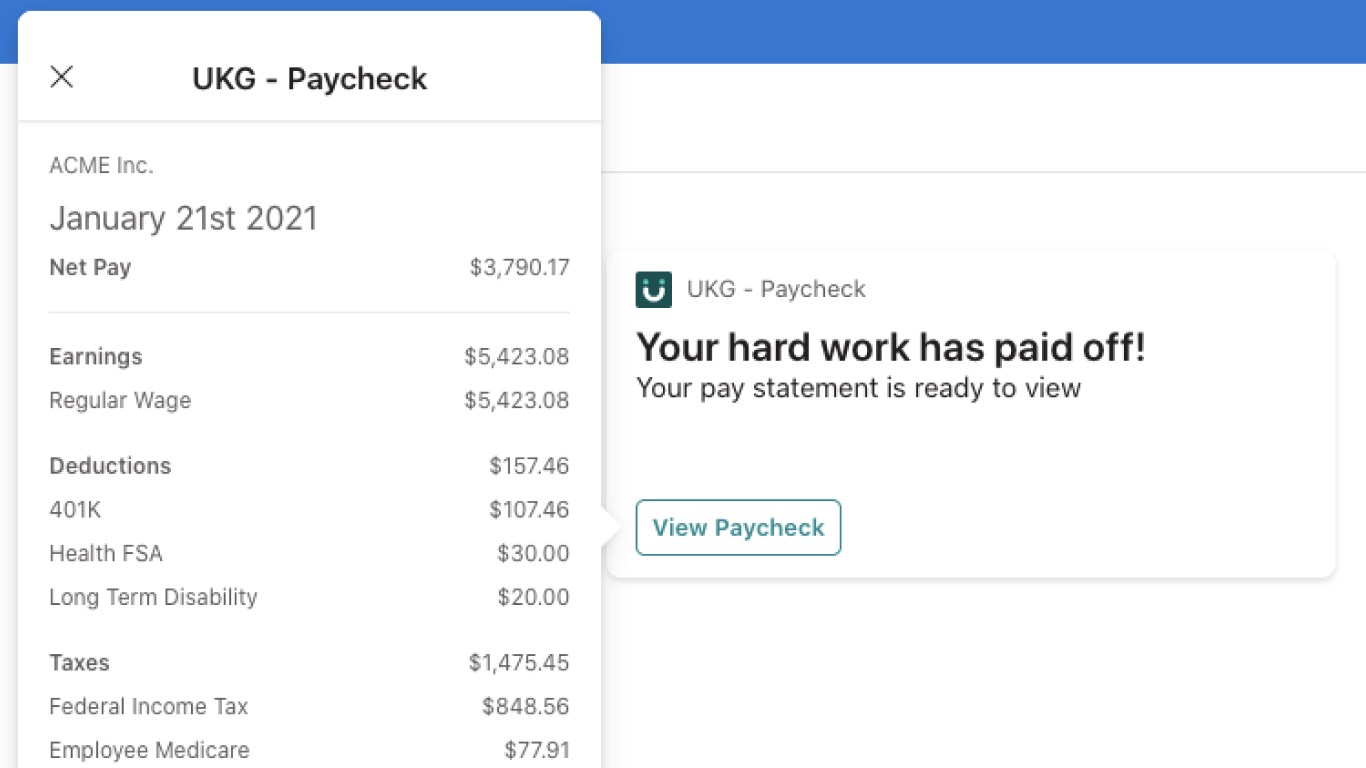Close the UKG Paycheck panel
This screenshot has height=768, width=1366.
click(x=62, y=77)
